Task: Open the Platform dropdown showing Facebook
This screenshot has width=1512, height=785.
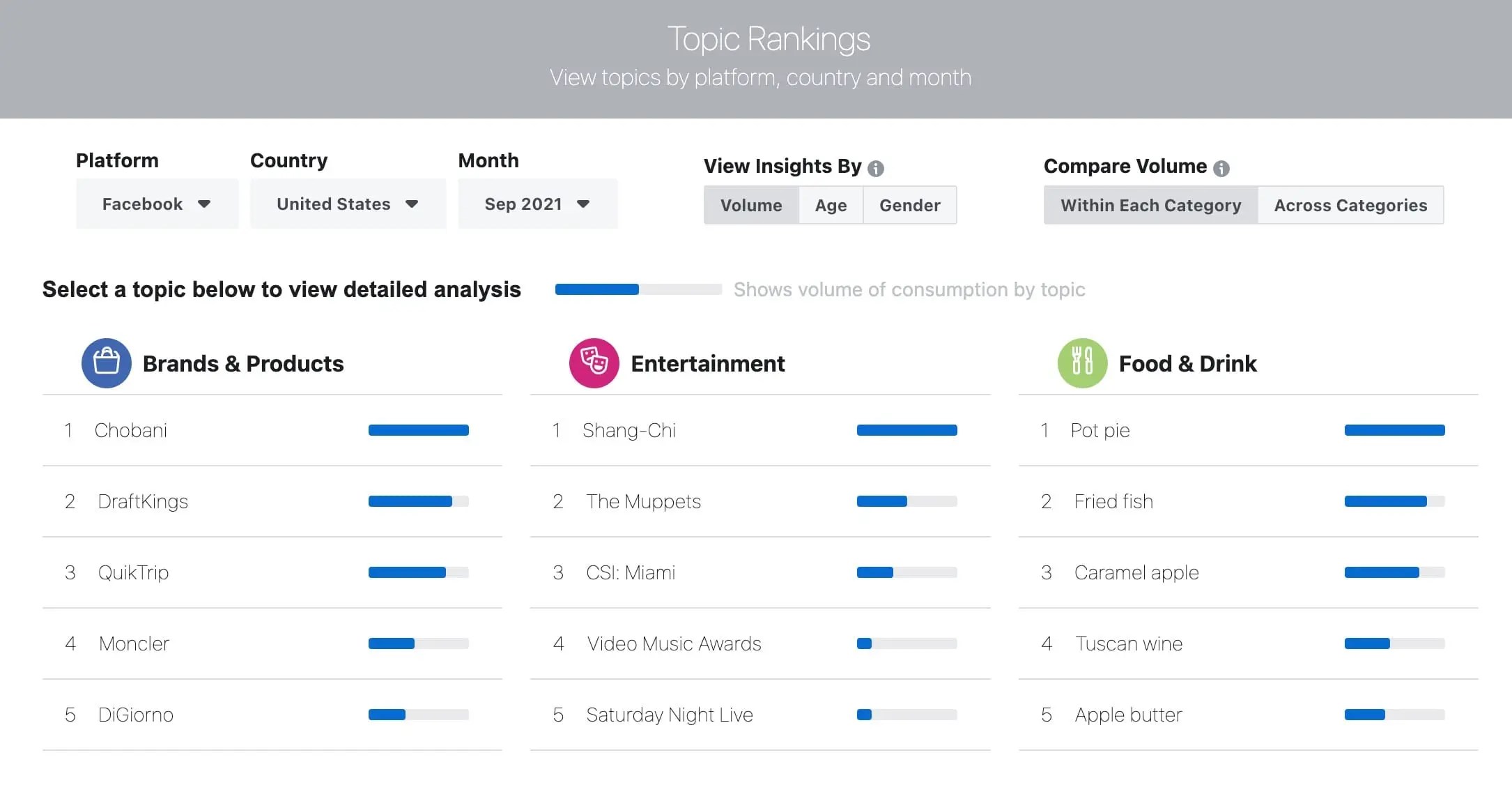Action: coord(157,204)
